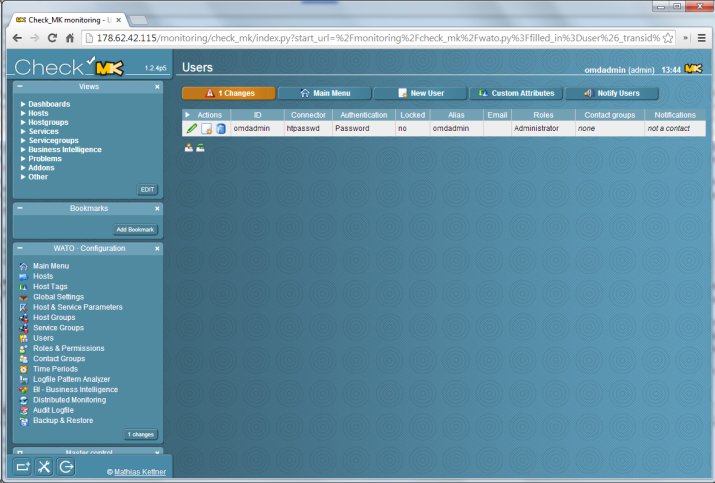Minimize the WATO Configuration snapin

(20, 248)
